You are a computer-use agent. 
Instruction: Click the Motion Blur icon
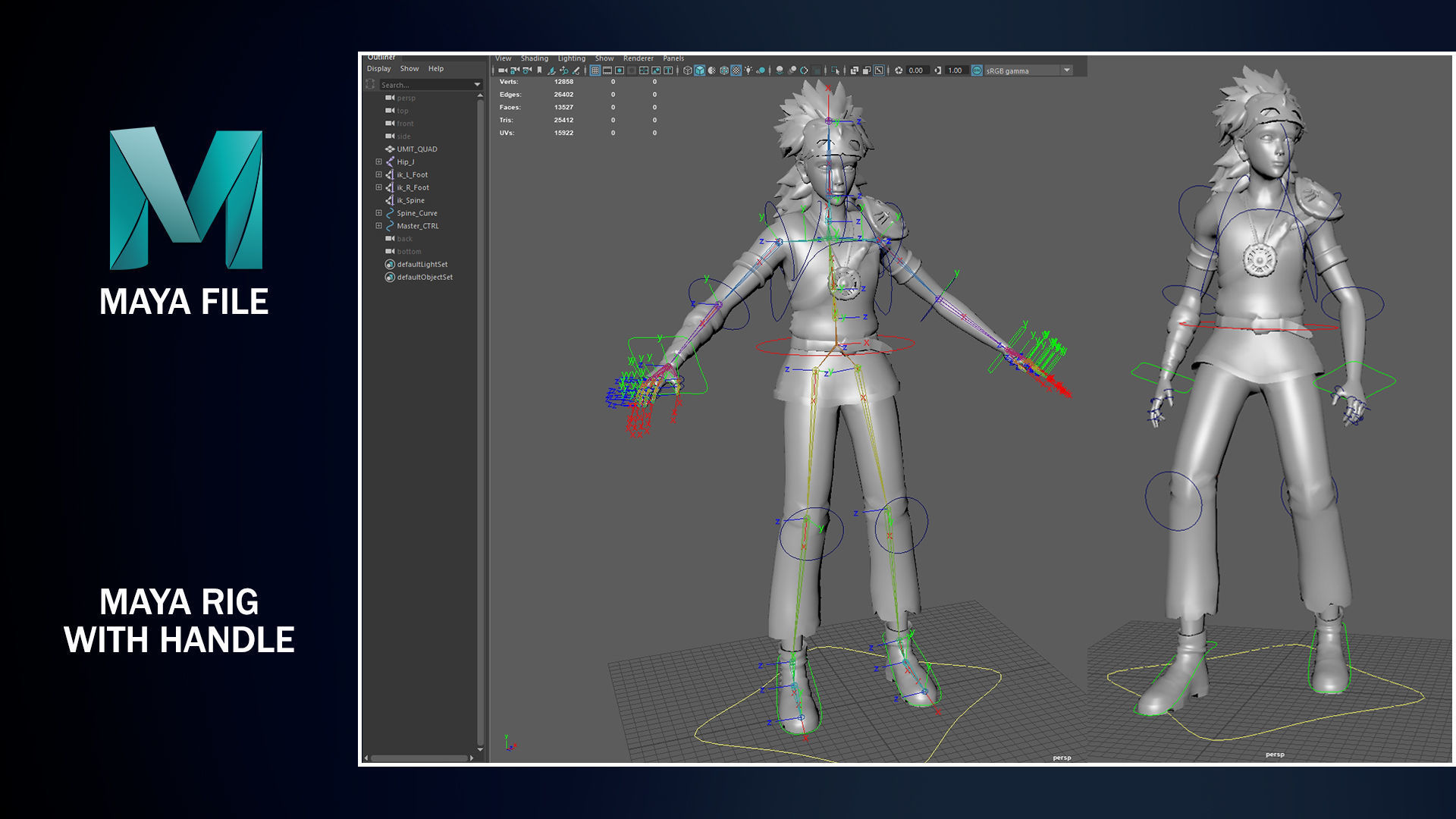(792, 70)
